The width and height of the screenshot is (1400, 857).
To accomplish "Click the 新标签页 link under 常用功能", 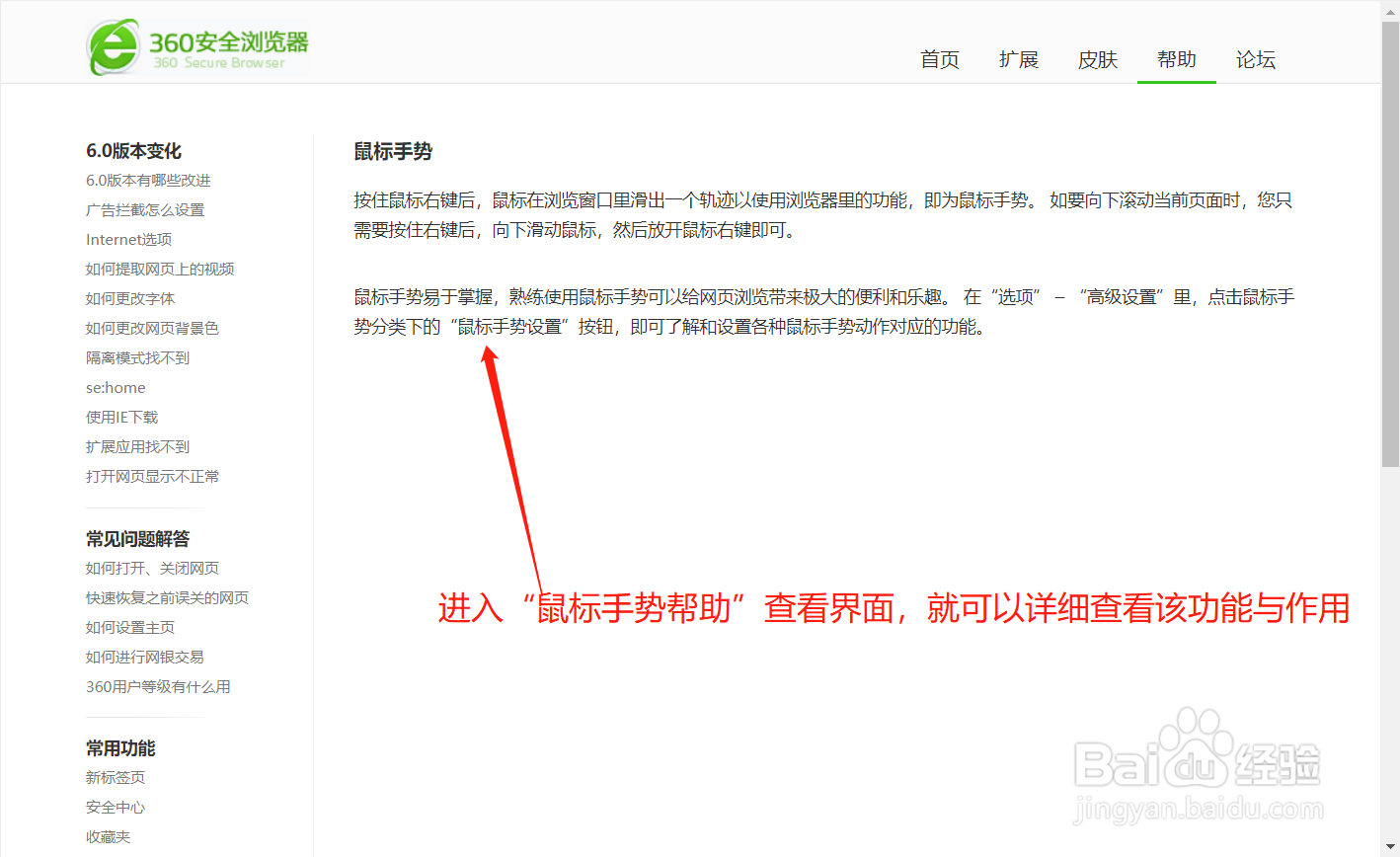I will pos(115,777).
